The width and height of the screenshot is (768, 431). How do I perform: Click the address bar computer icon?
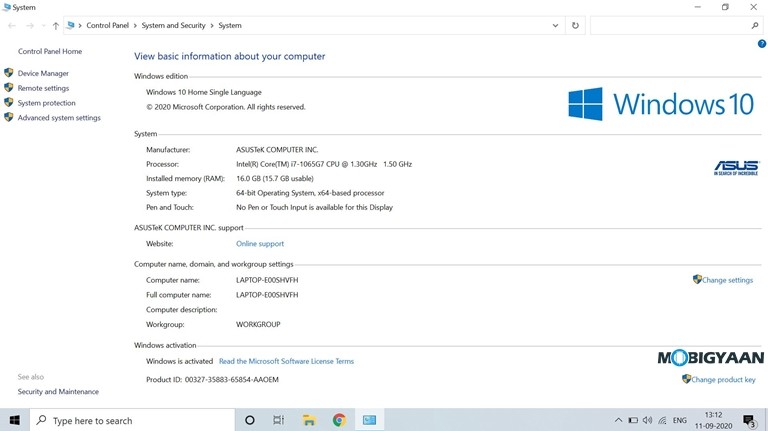(x=71, y=25)
